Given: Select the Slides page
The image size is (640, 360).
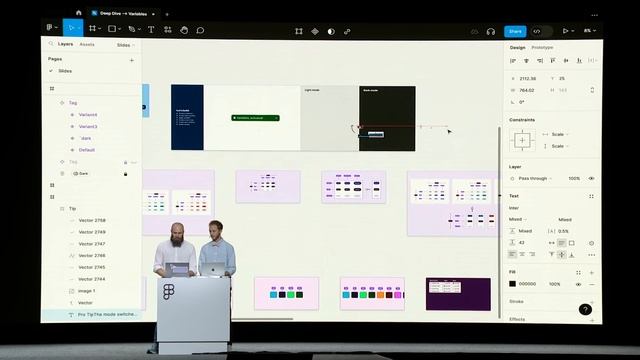Looking at the screenshot, I should [65, 71].
